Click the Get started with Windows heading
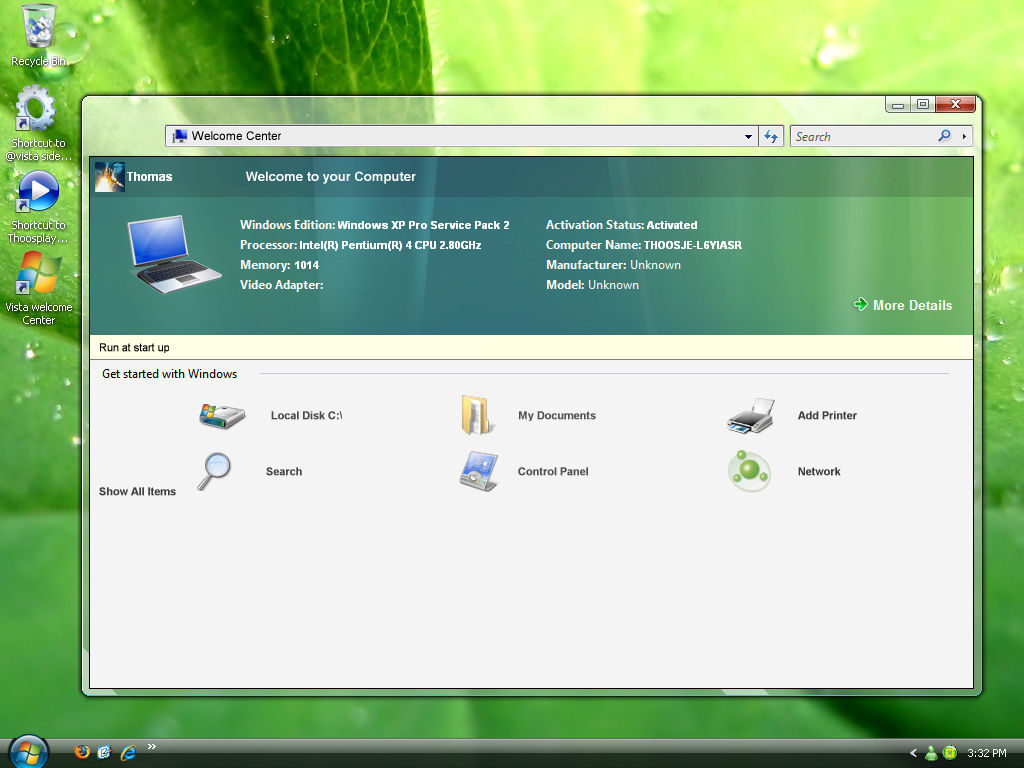Screen dimensions: 1024x768 [170, 374]
